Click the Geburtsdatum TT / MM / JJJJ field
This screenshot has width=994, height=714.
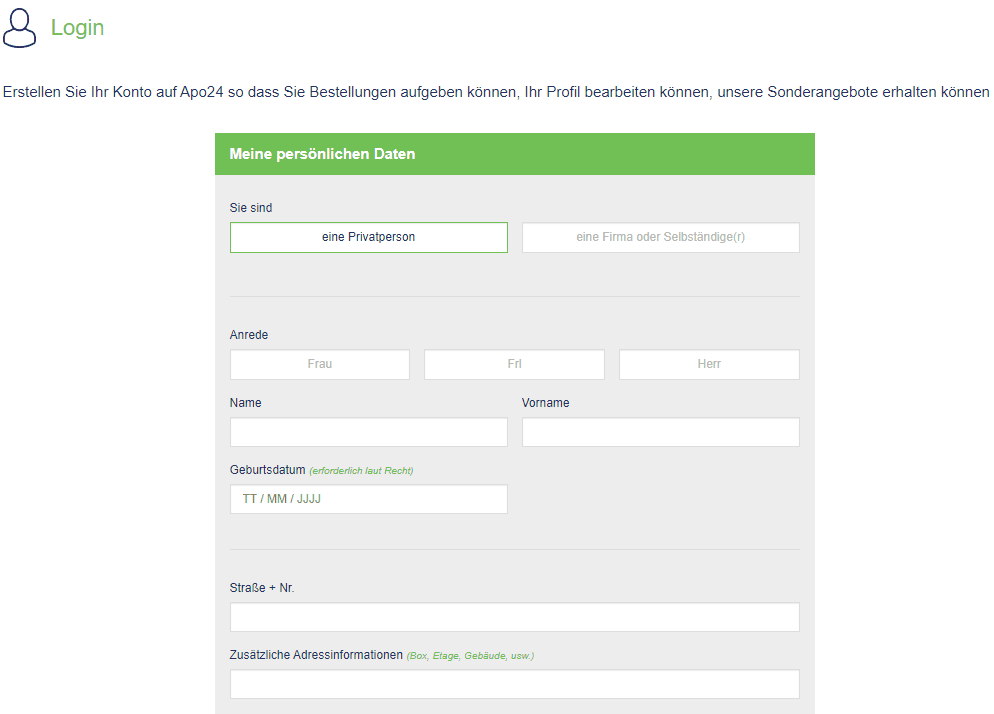(369, 499)
